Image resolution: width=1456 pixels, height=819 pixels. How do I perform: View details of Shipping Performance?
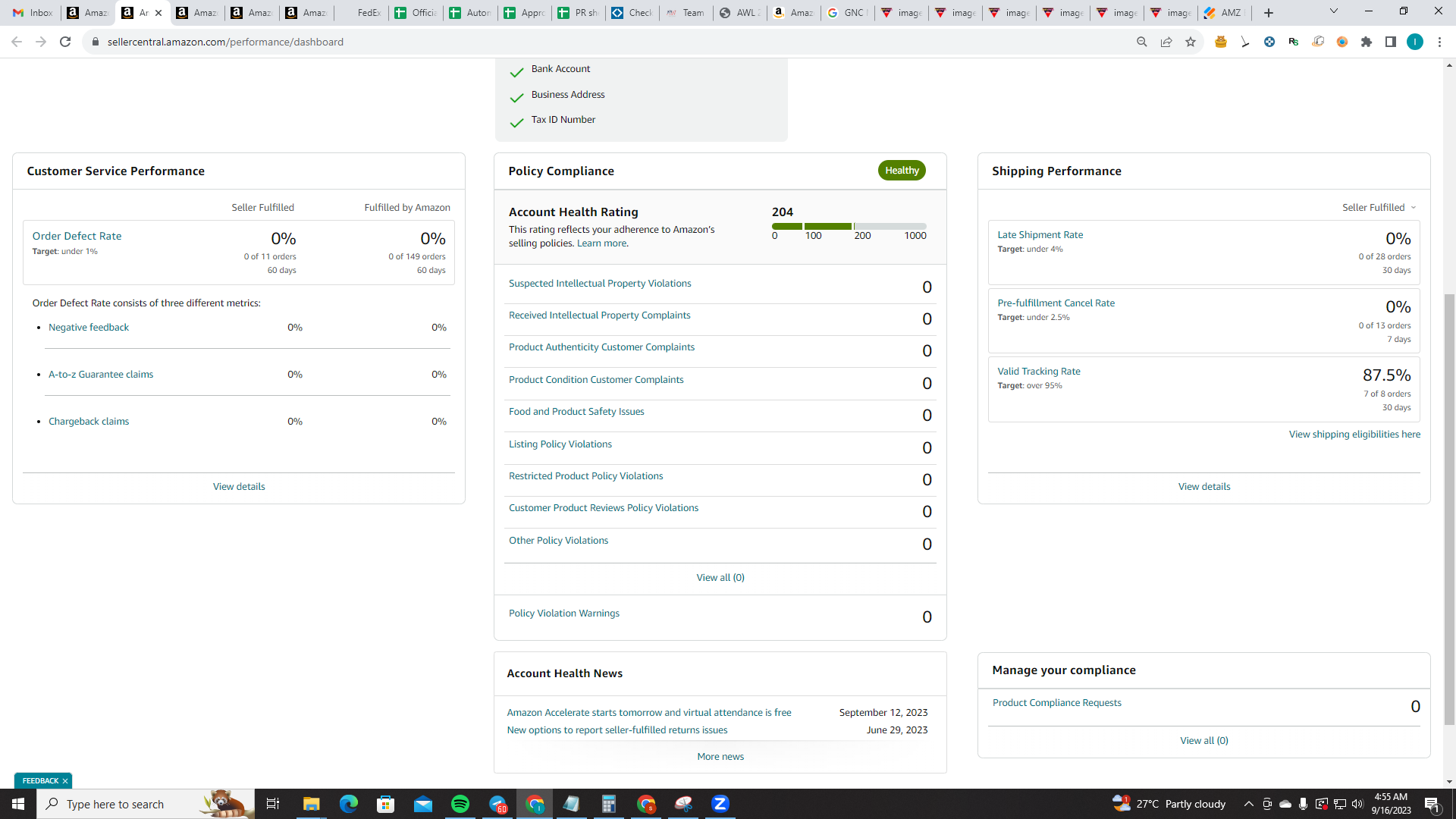click(1204, 487)
